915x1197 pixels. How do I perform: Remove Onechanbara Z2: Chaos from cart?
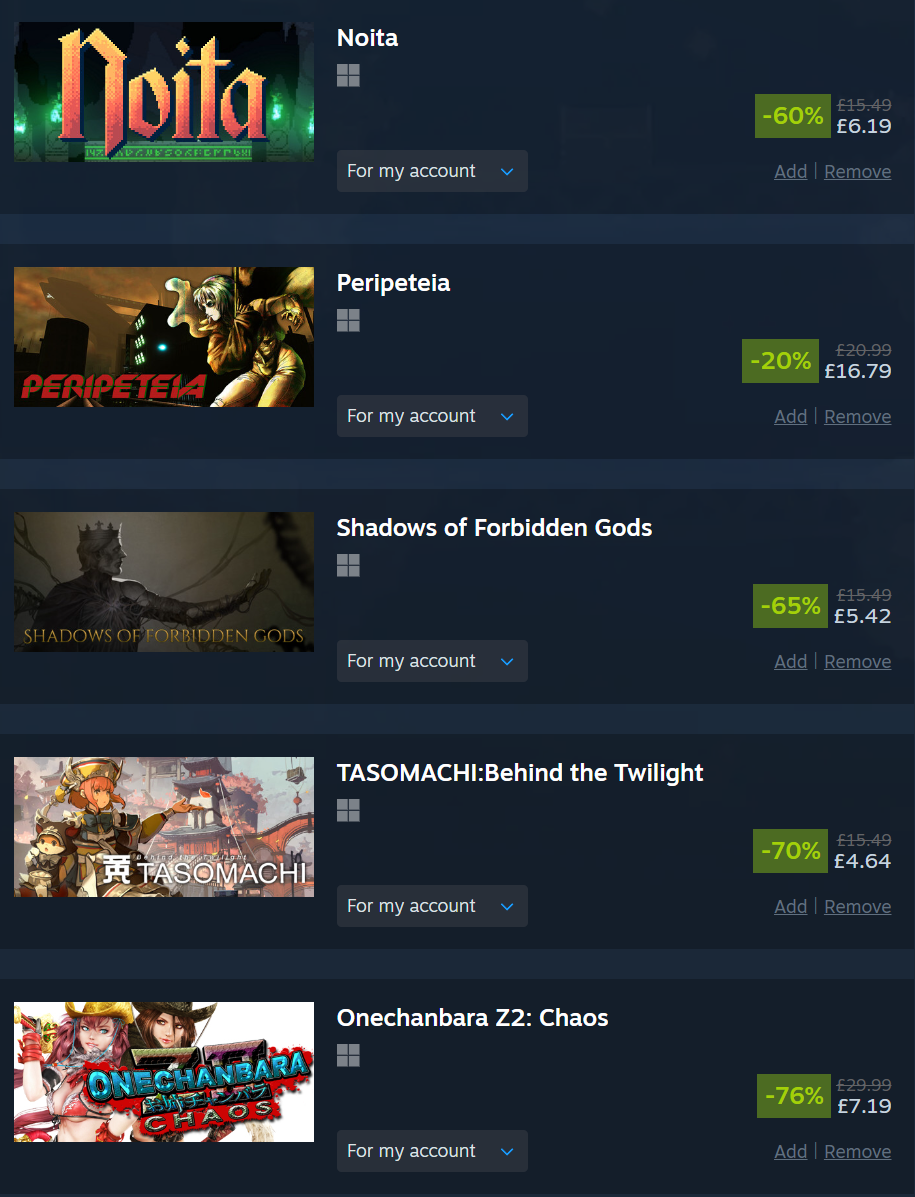point(857,1152)
